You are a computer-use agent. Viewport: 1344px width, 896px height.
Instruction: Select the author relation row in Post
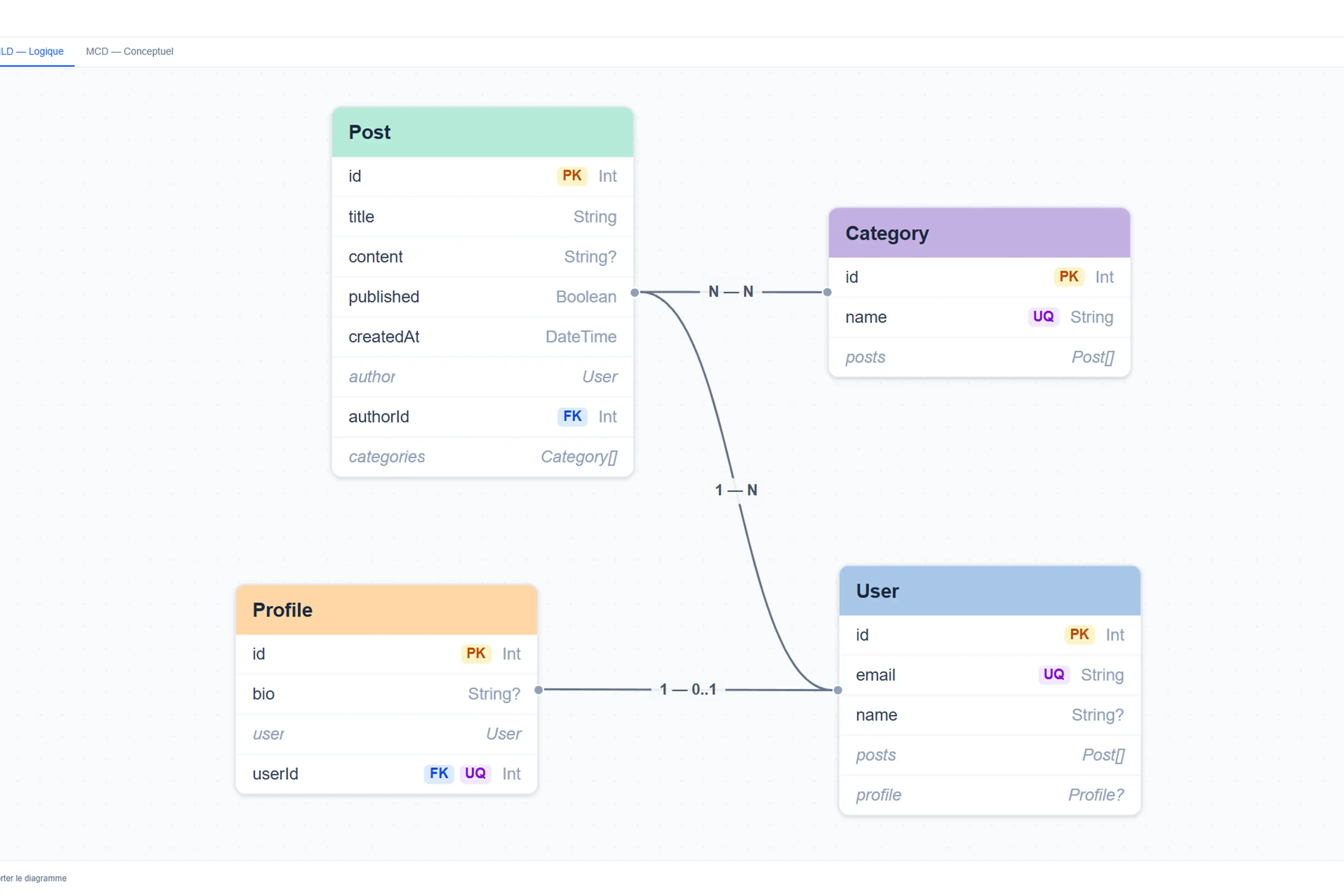coord(482,377)
